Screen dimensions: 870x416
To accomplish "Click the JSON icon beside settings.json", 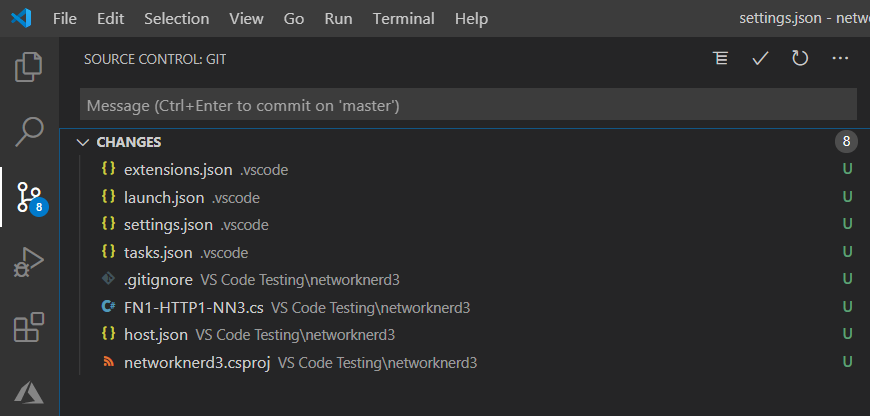I will (109, 224).
